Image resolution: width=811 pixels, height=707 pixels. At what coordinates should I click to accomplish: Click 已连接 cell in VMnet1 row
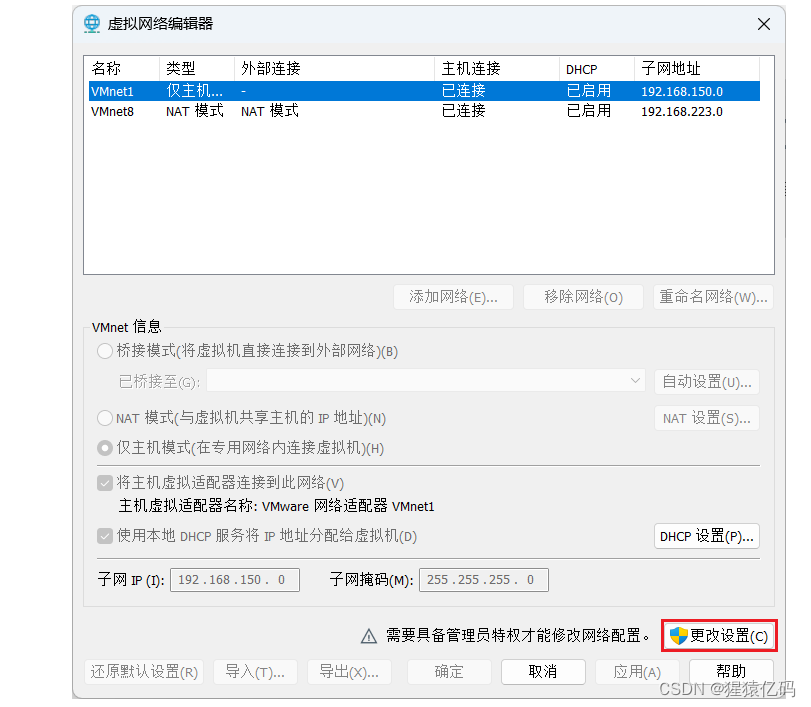coord(463,92)
